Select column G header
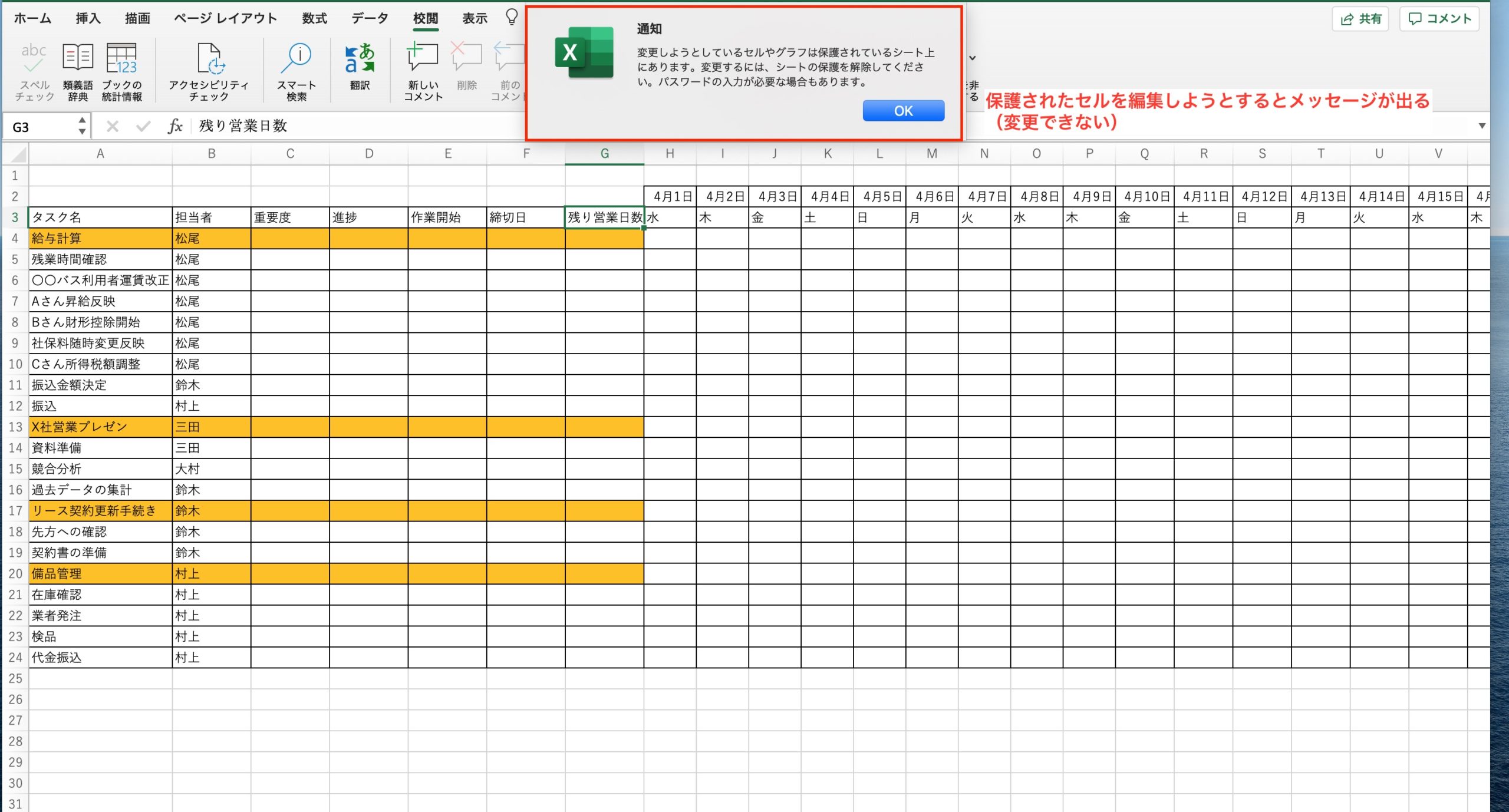Screen dimensions: 1509x812 coord(604,154)
